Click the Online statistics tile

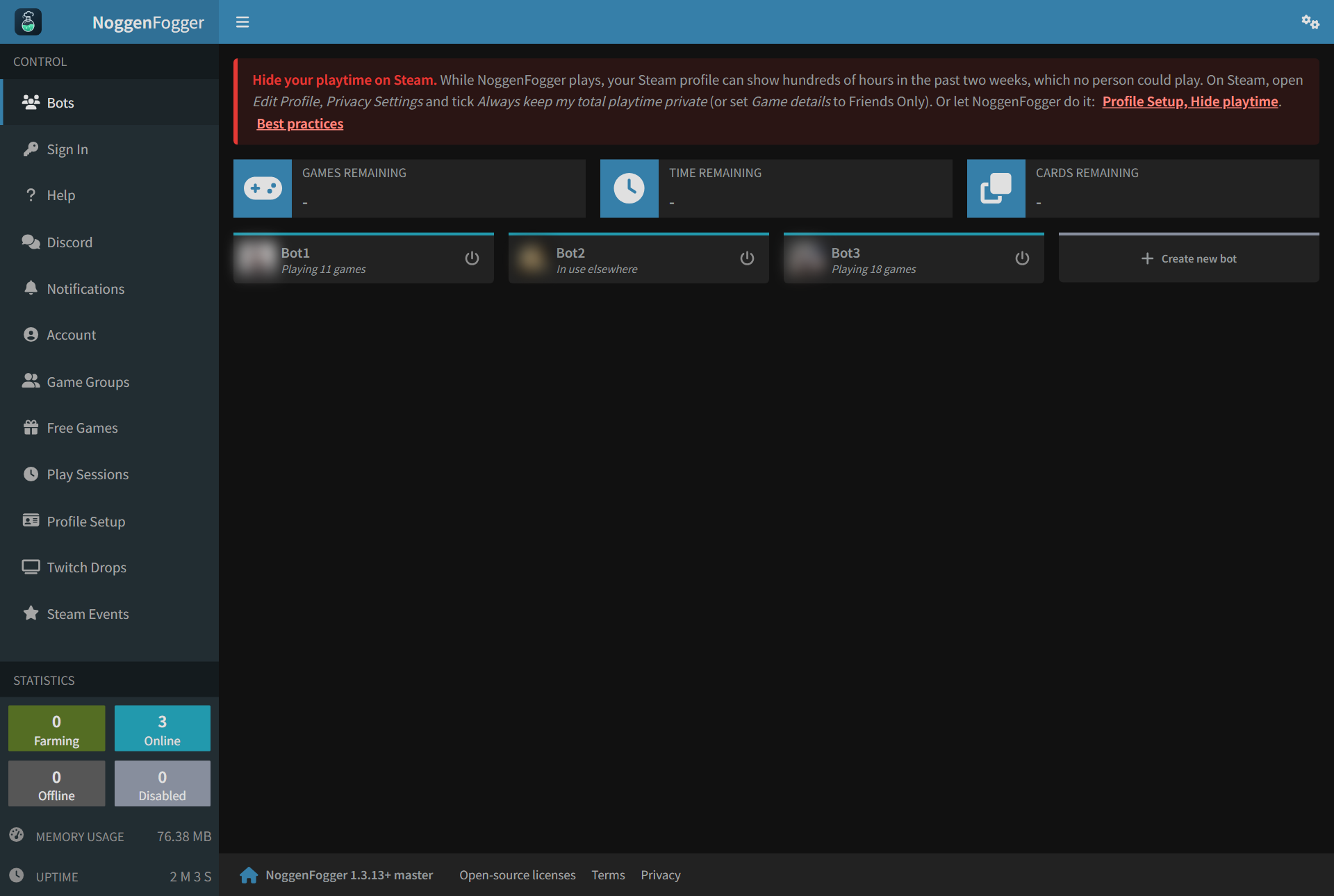pyautogui.click(x=163, y=729)
